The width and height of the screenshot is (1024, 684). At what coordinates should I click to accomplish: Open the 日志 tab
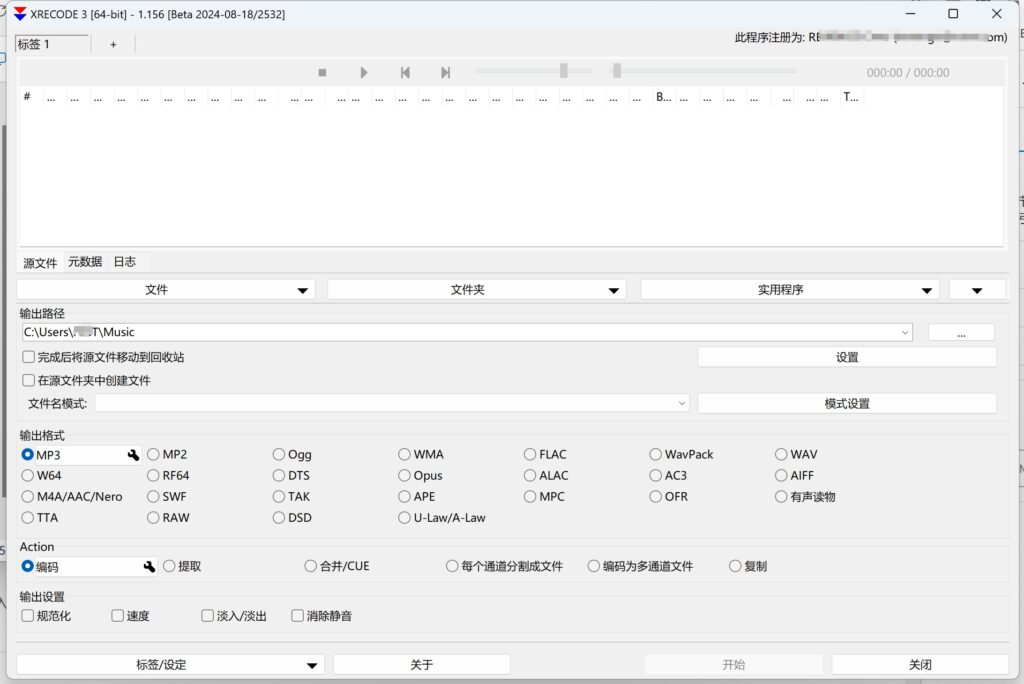point(124,262)
